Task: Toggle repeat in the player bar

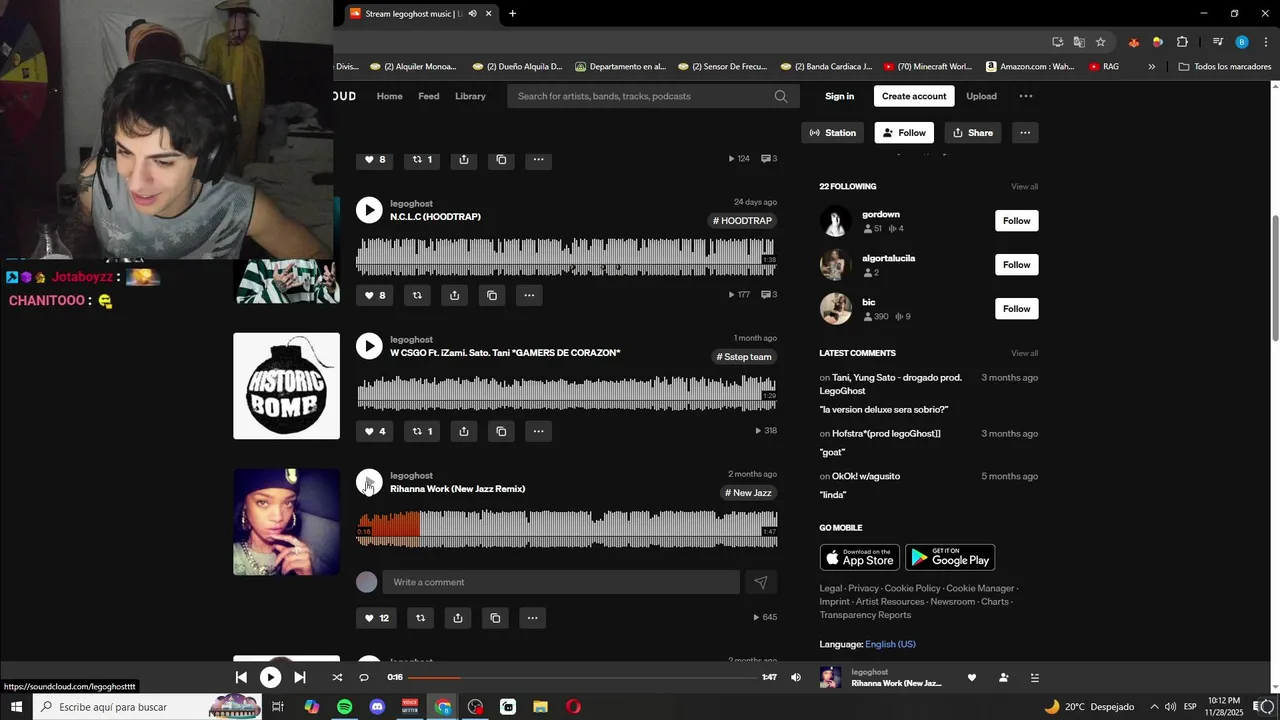Action: point(364,677)
